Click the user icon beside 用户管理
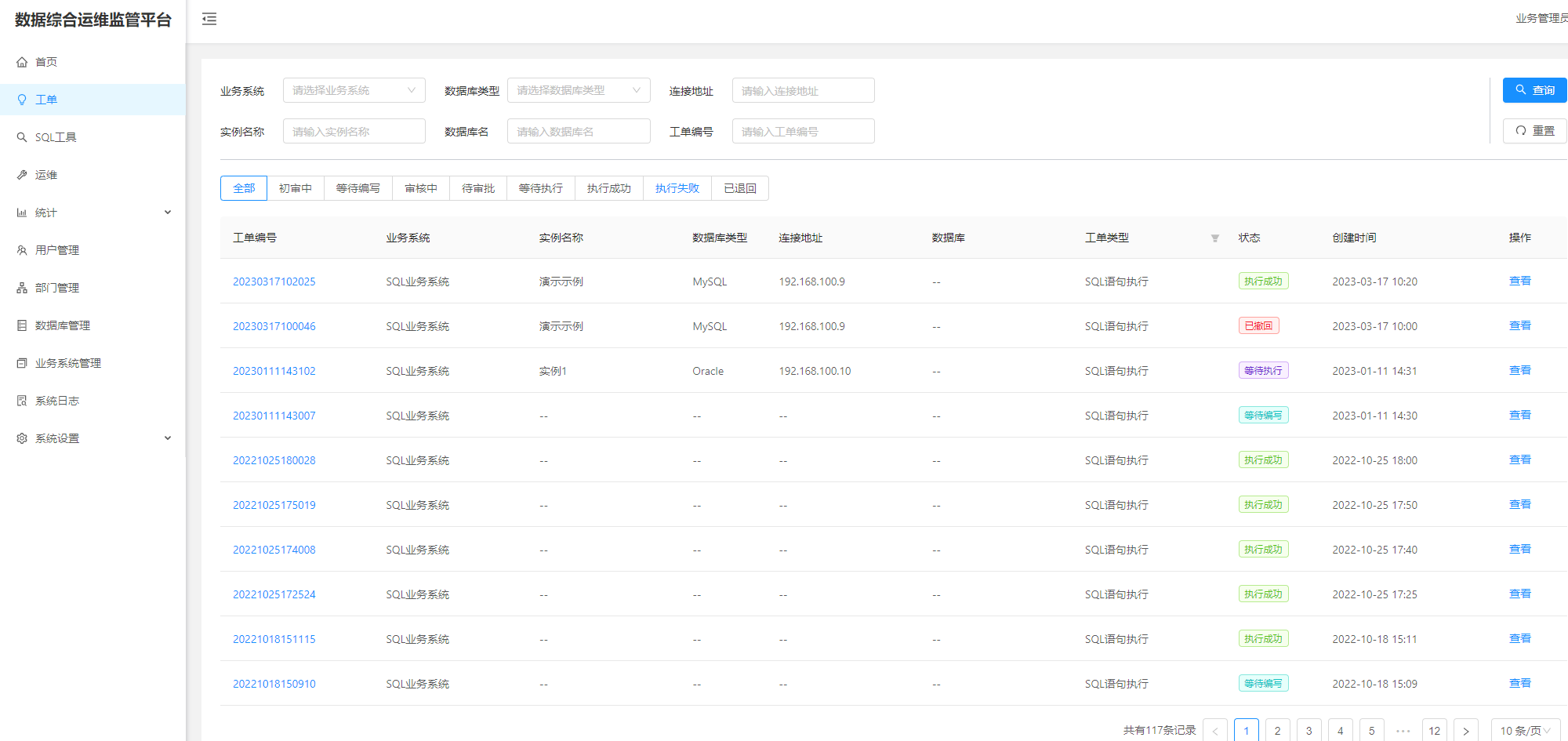 click(22, 250)
